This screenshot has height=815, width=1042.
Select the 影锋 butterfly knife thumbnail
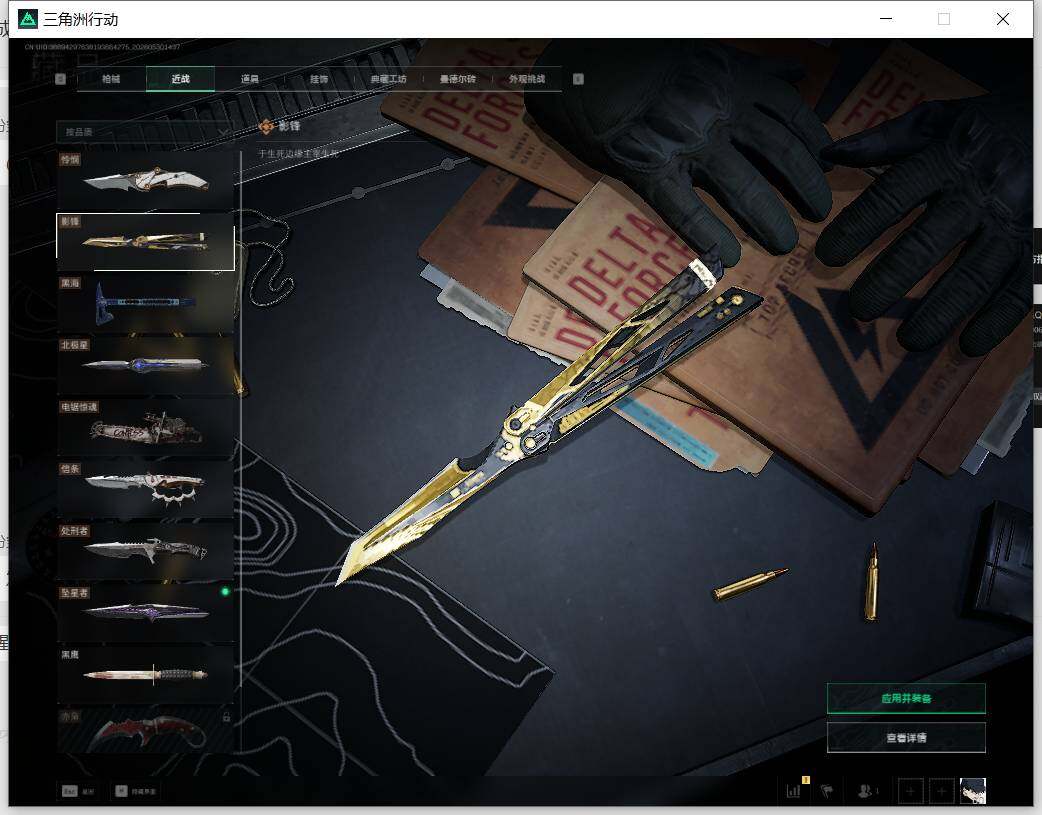[145, 241]
